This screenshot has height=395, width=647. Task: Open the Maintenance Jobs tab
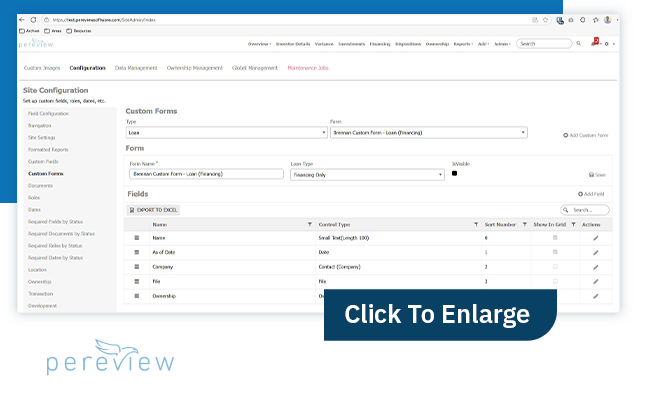pyautogui.click(x=308, y=68)
